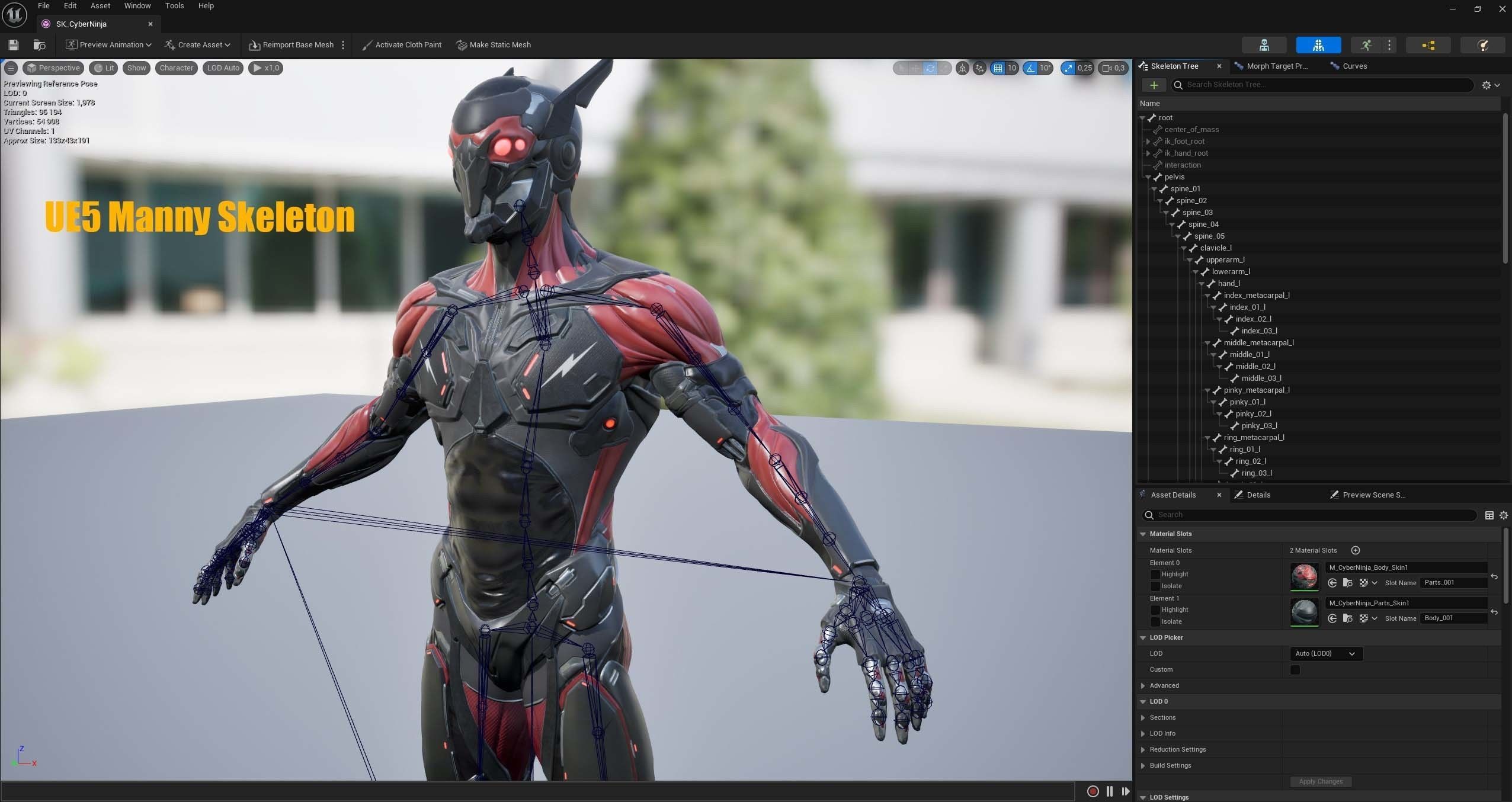
Task: Toggle world/local coordinate system icon
Action: click(x=963, y=68)
